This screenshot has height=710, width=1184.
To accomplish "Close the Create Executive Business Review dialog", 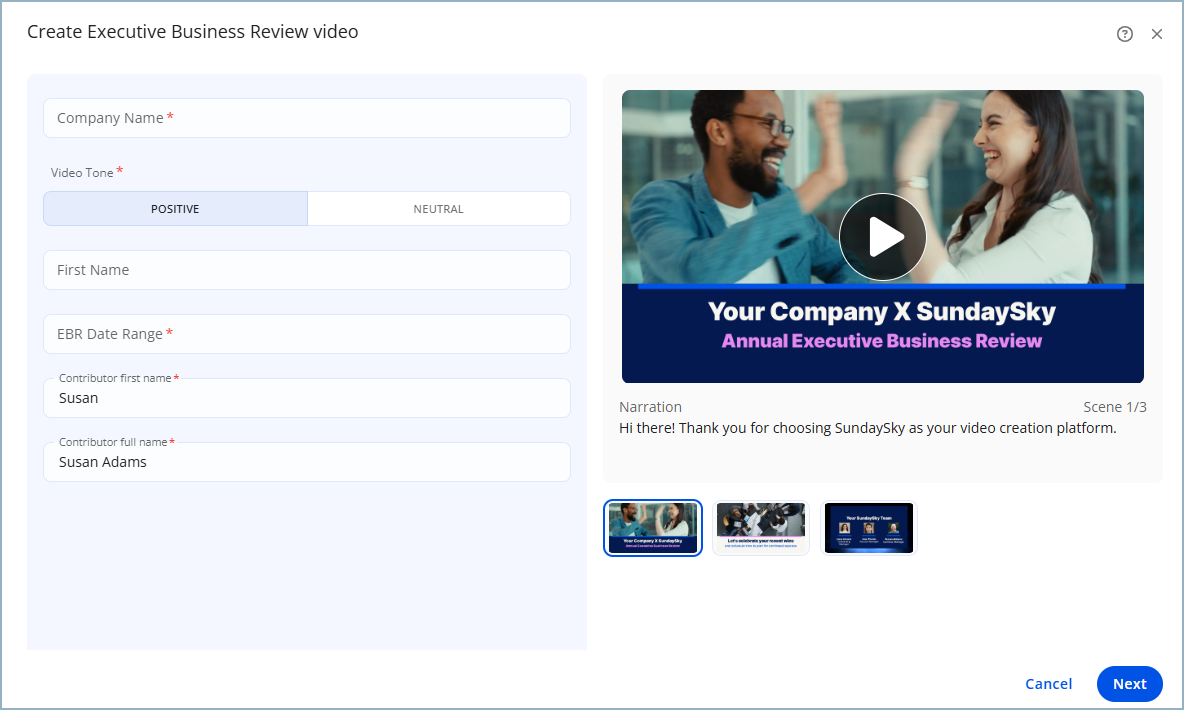I will point(1157,34).
